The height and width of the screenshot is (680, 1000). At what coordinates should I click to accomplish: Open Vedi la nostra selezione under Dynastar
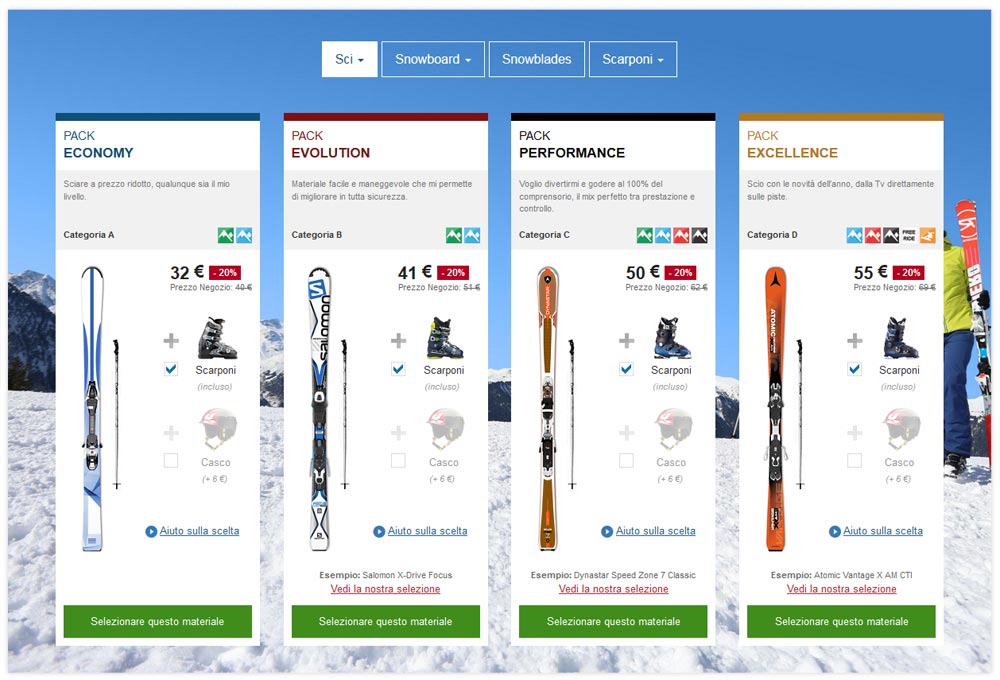pos(614,589)
